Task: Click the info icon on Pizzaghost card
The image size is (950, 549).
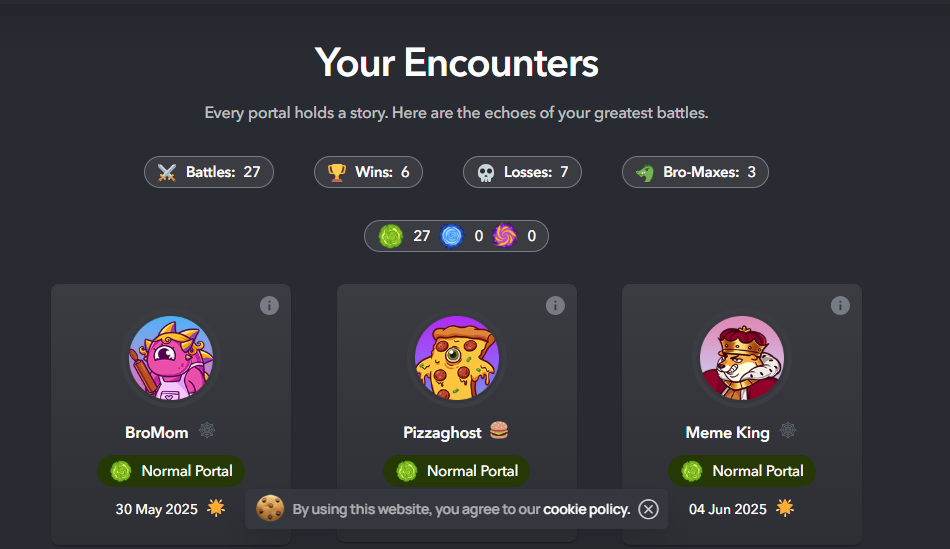Action: 555,306
